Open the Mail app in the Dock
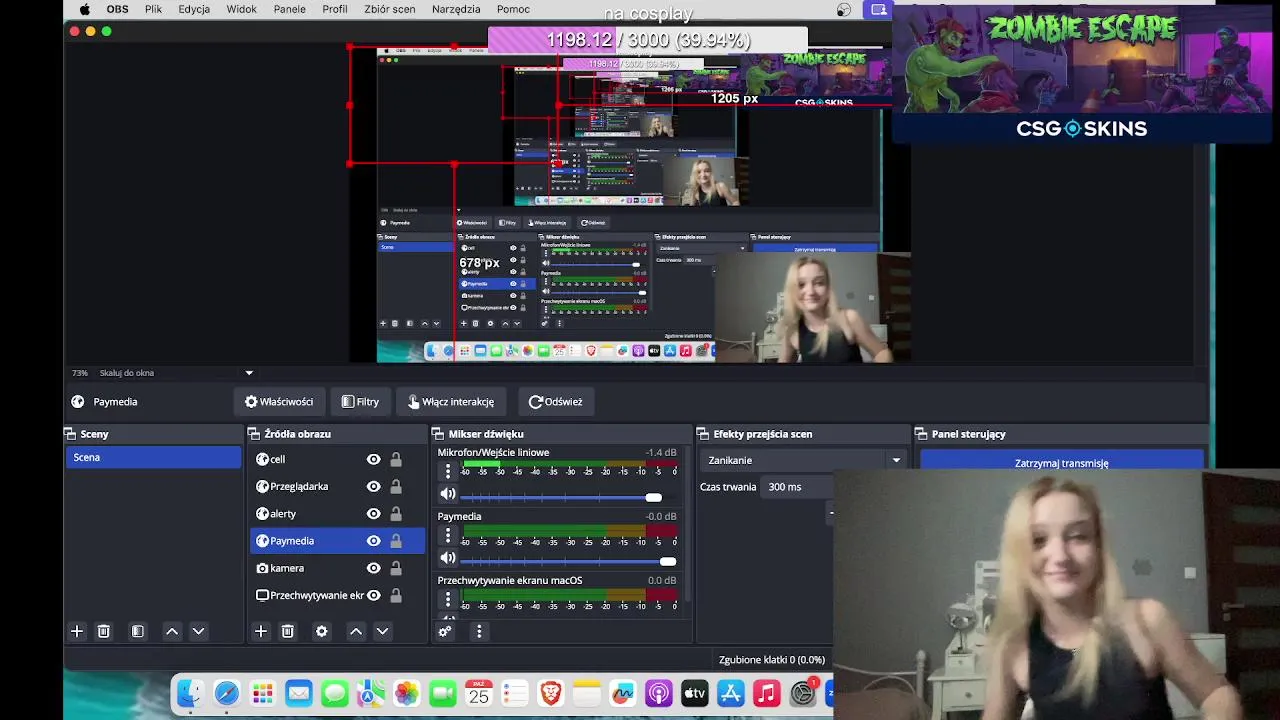Viewport: 1280px width, 720px height. pyautogui.click(x=299, y=693)
